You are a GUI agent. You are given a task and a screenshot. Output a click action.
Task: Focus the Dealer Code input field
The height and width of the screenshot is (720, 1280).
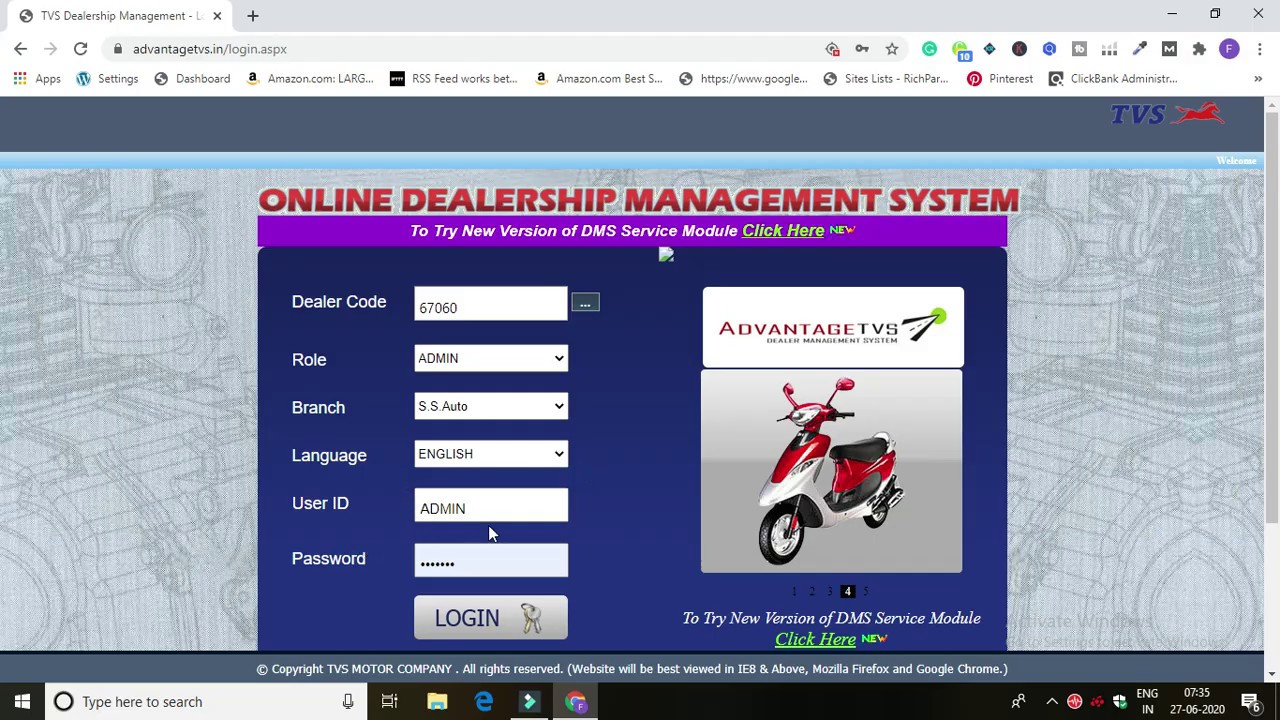(x=491, y=305)
